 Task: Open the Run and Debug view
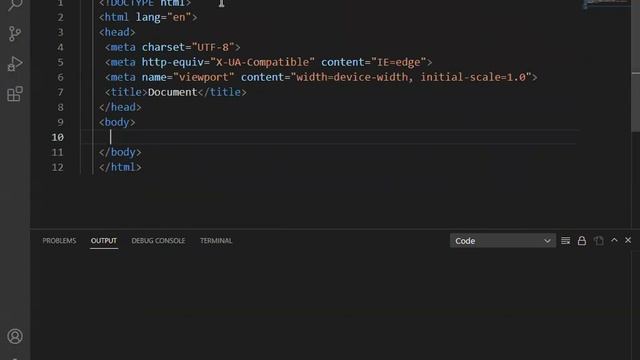(15, 64)
